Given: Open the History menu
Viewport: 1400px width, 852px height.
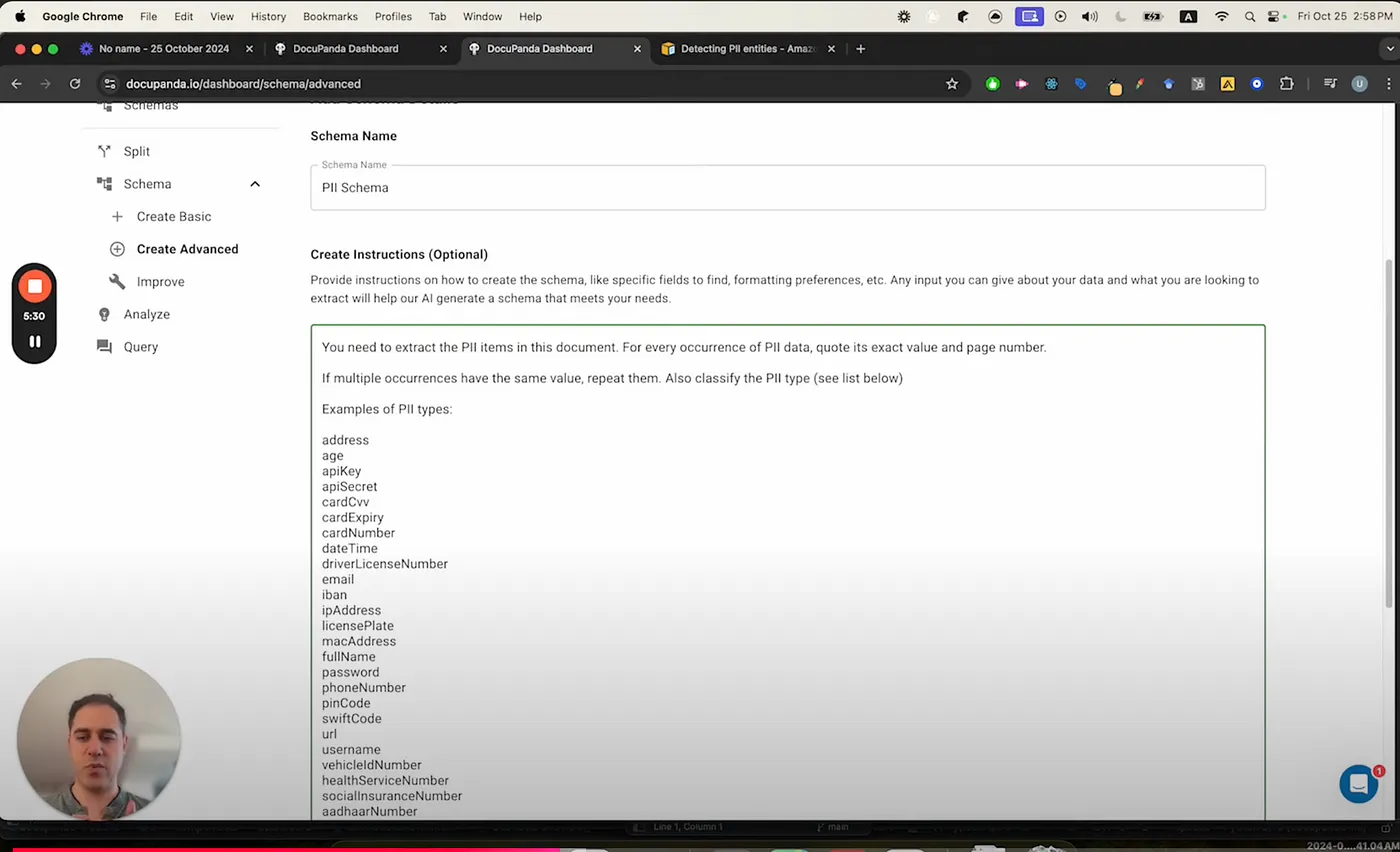Looking at the screenshot, I should pos(268,16).
